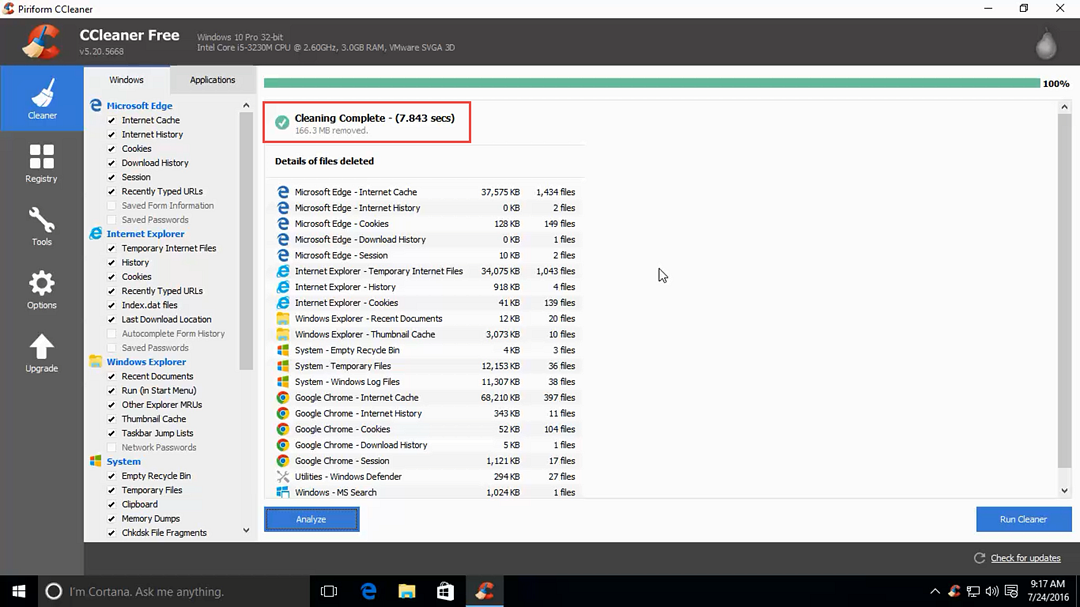Click the Internet Explorer category heading
This screenshot has height=607, width=1080.
point(145,234)
